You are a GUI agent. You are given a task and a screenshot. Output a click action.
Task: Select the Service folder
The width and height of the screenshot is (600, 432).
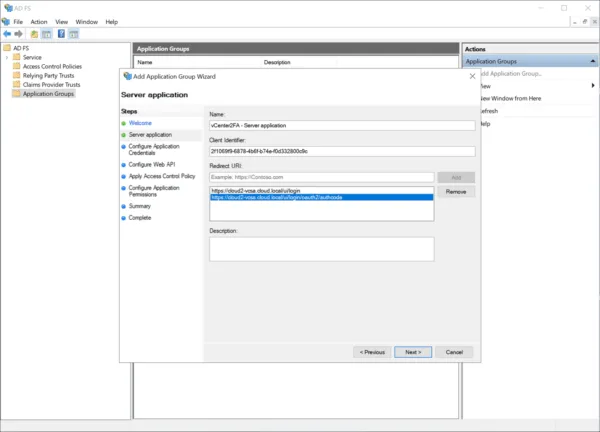(x=32, y=57)
